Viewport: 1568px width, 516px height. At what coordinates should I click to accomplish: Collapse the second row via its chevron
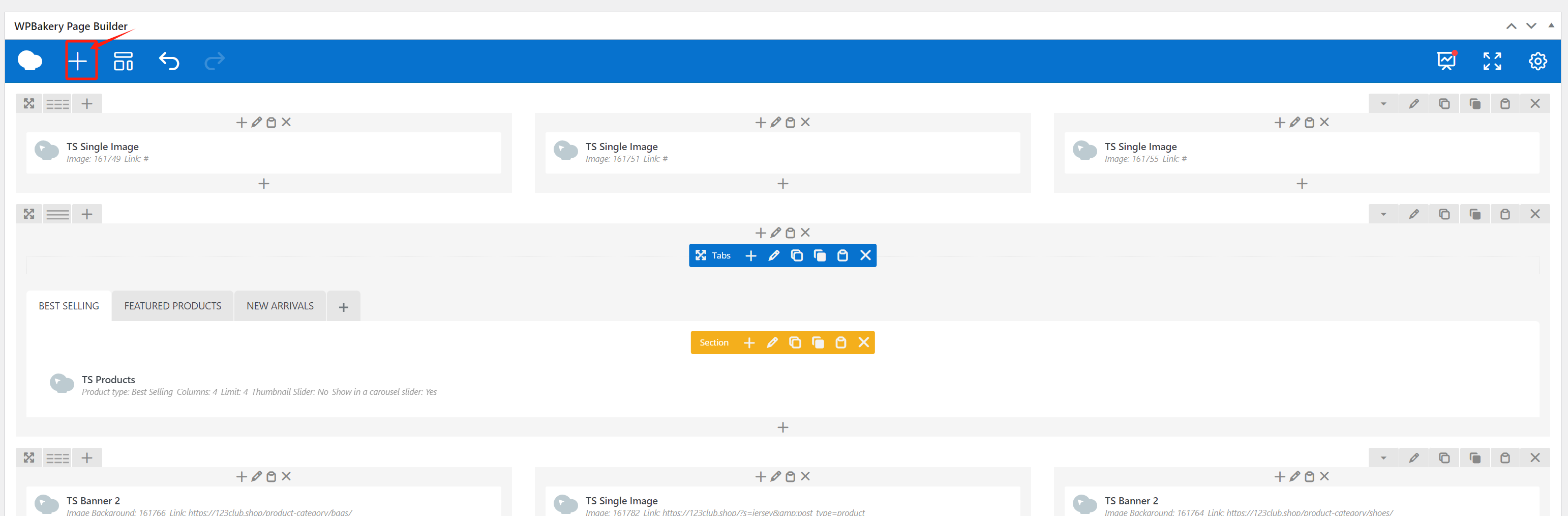pos(1383,213)
